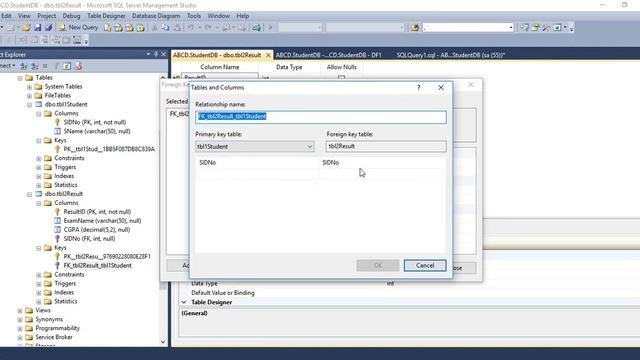Expand the Views folder
Image resolution: width=640 pixels, height=360 pixels.
20,311
